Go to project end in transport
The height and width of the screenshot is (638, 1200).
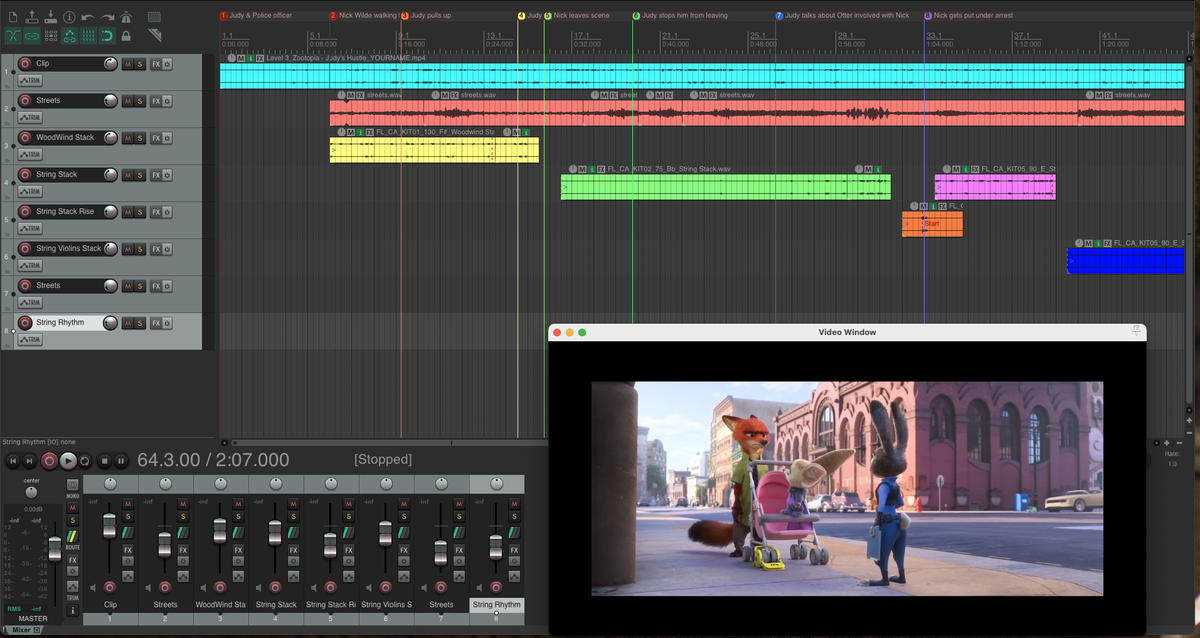click(31, 461)
